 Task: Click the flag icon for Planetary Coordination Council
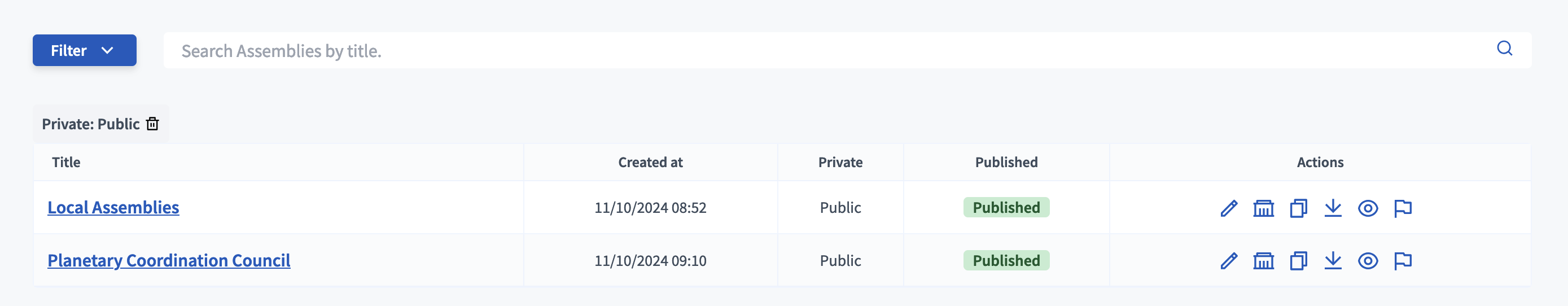1403,261
